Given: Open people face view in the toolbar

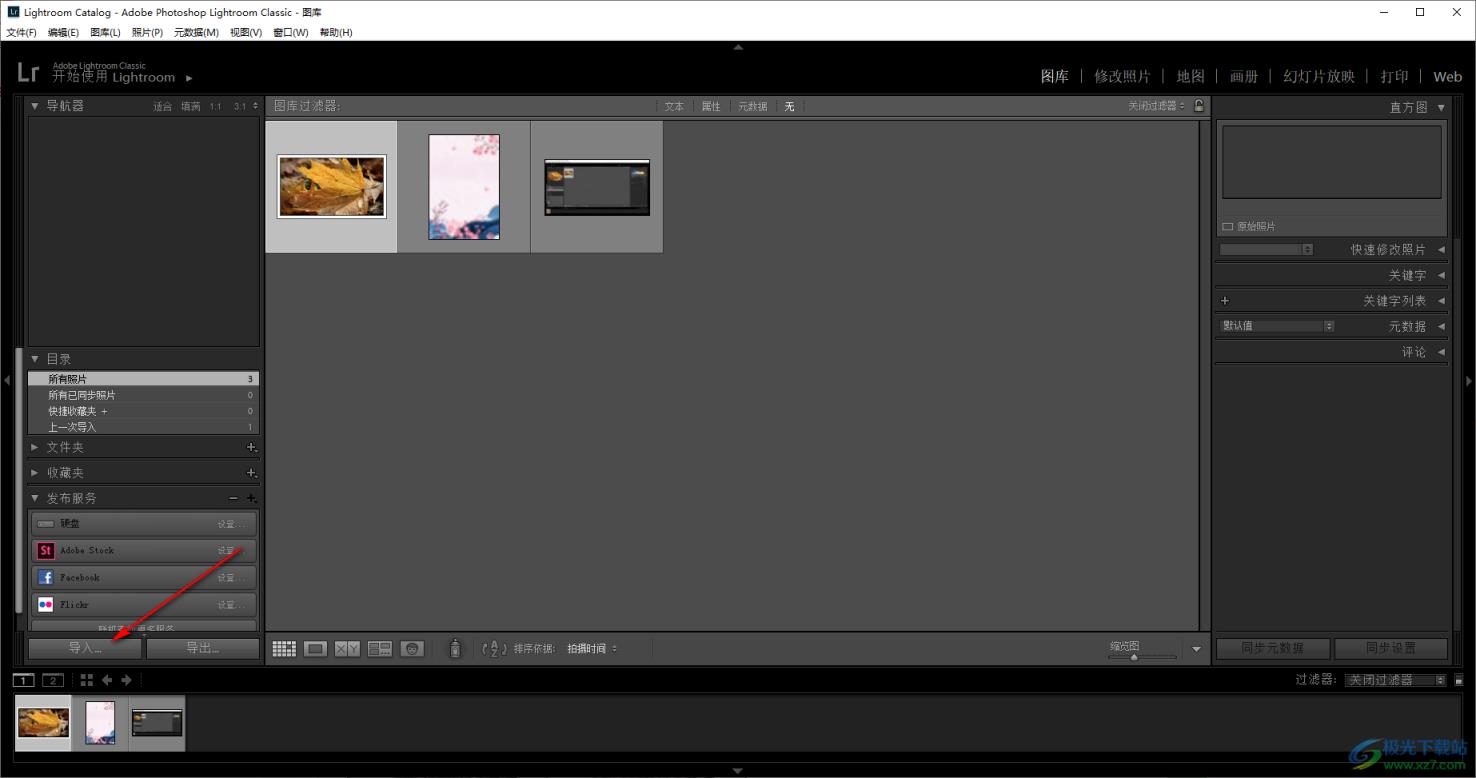Looking at the screenshot, I should 412,649.
